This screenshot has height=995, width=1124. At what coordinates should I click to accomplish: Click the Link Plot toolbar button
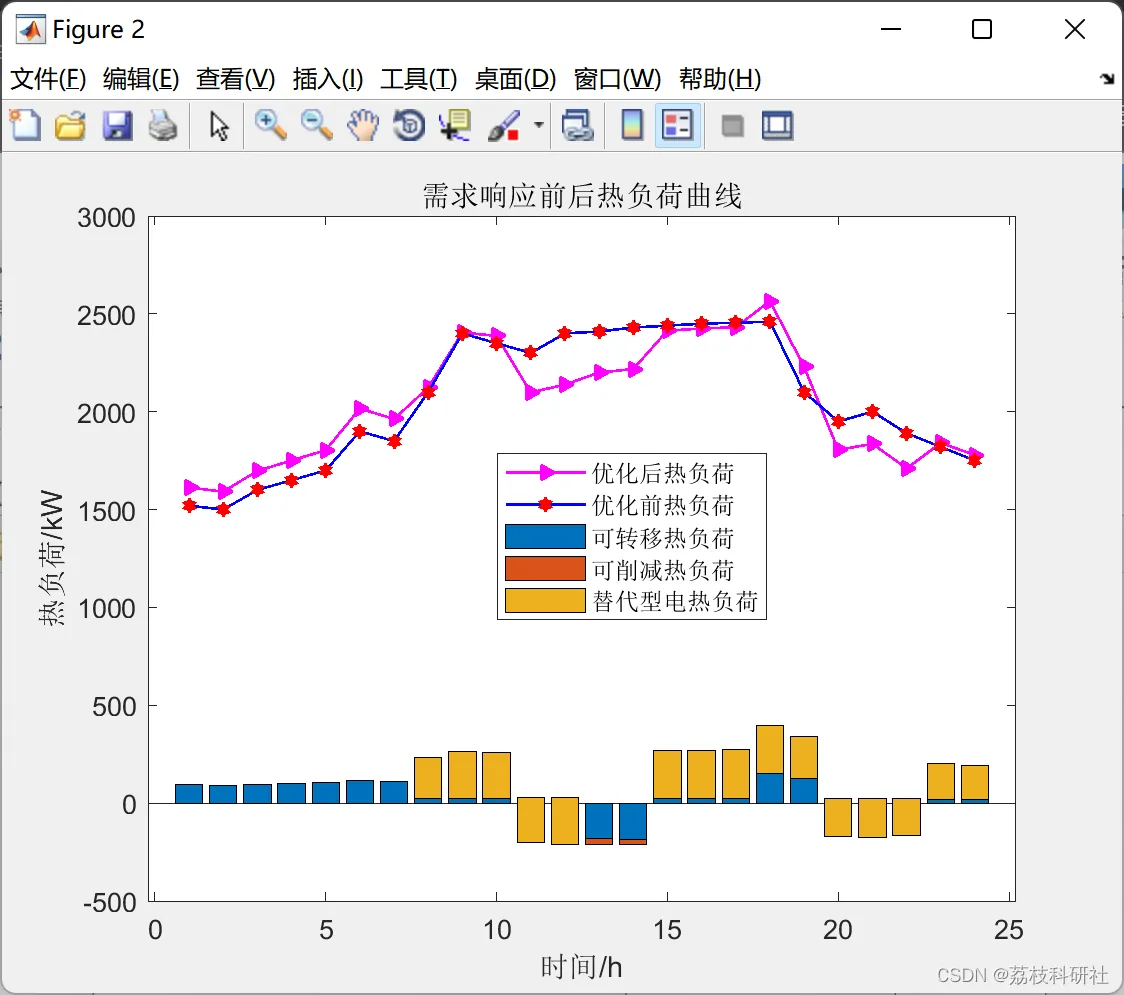(x=577, y=125)
